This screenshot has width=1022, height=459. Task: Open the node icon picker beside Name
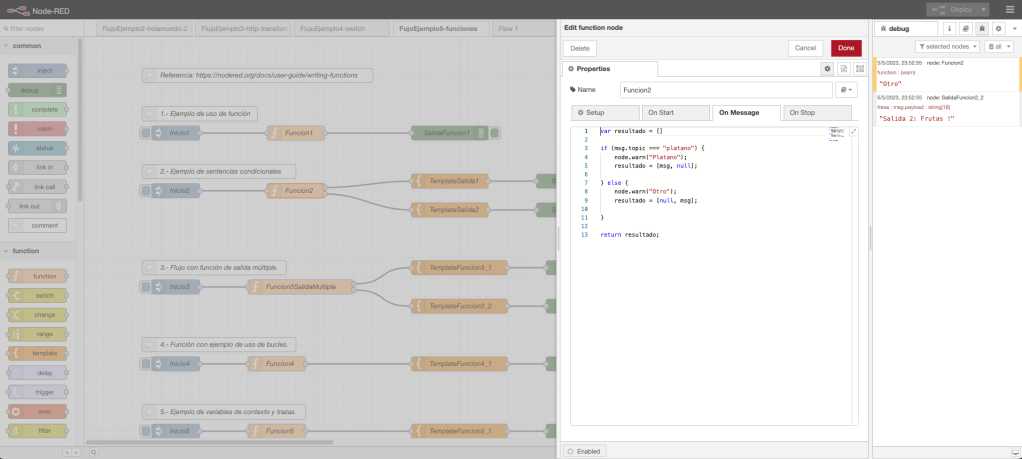(846, 90)
